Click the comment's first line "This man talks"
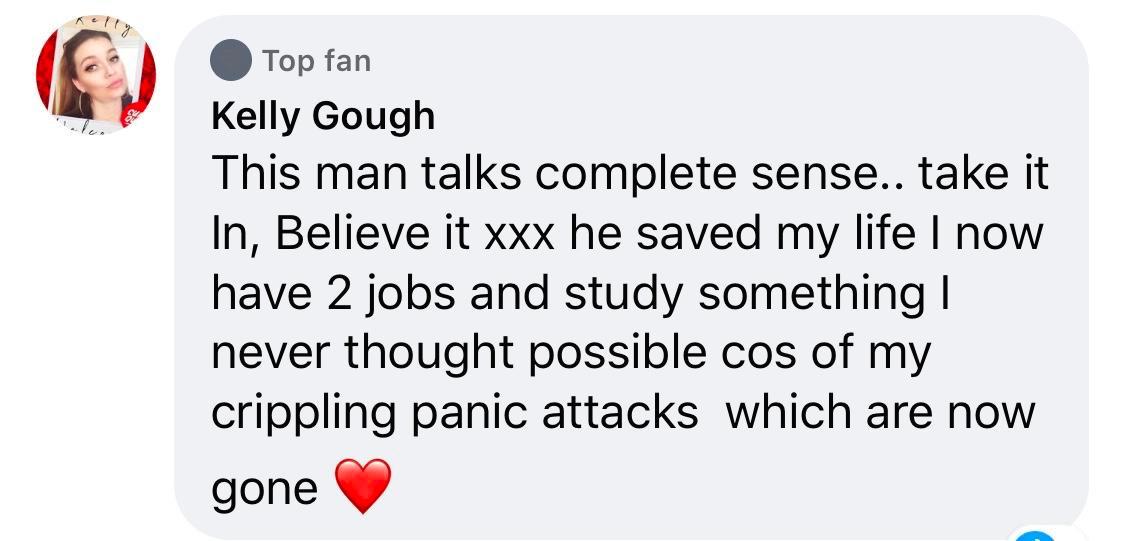Screen dimensions: 1125x541 [367, 175]
